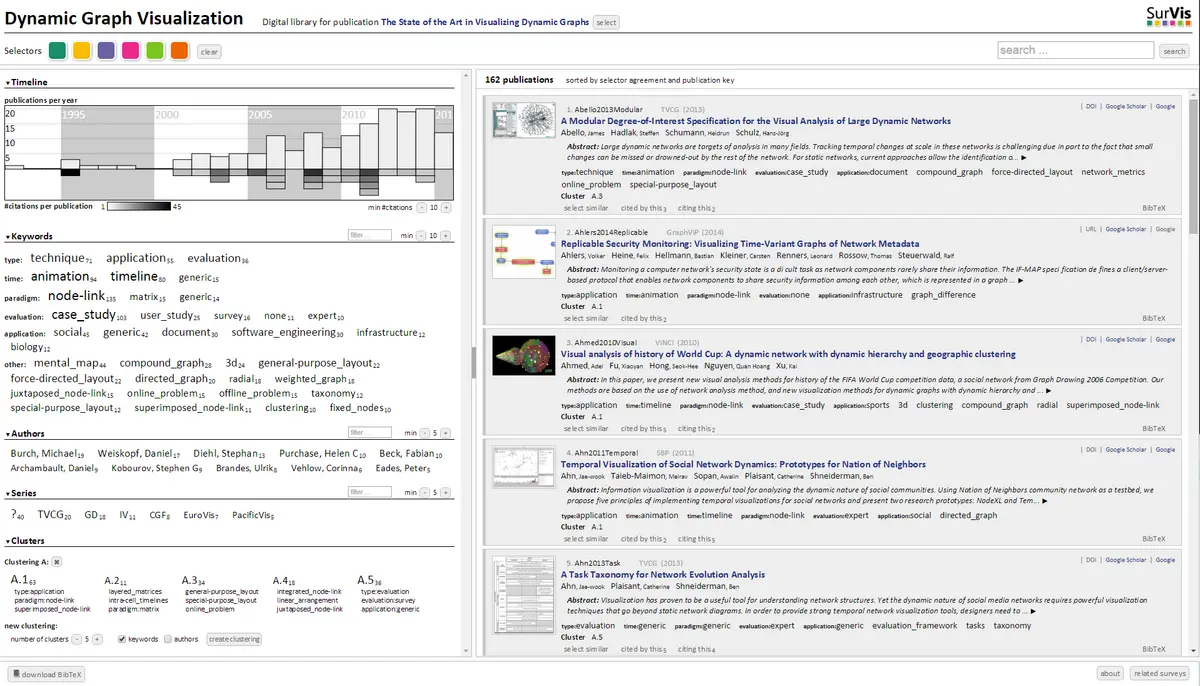Decrease number of clusters with minus
The width and height of the screenshot is (1200, 686).
pyautogui.click(x=76, y=639)
